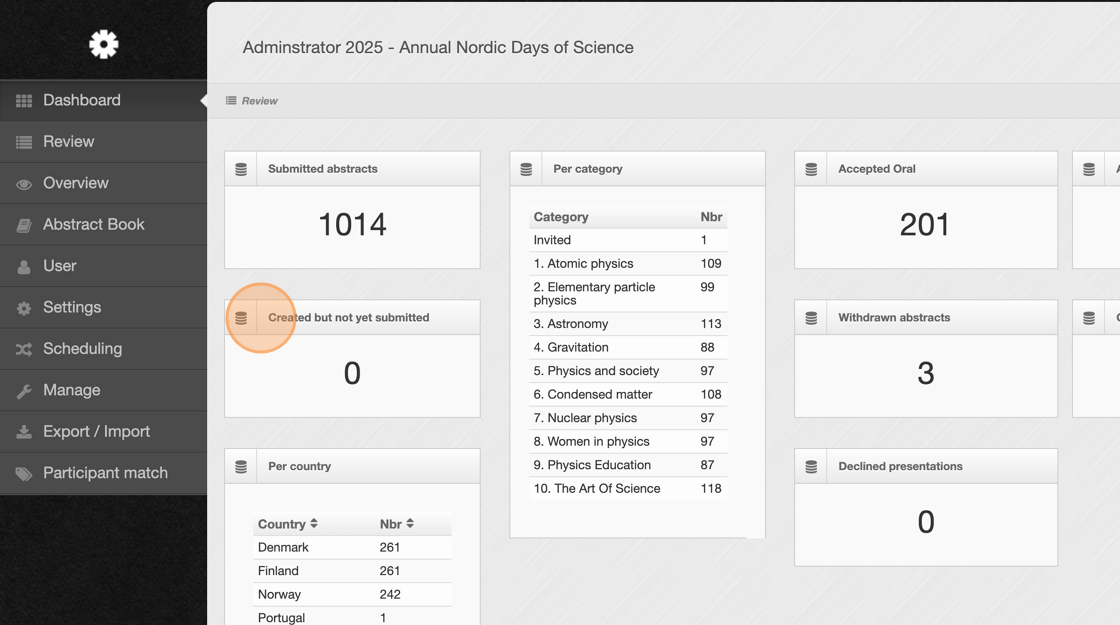Click the value 242 for Norway

pos(390,594)
